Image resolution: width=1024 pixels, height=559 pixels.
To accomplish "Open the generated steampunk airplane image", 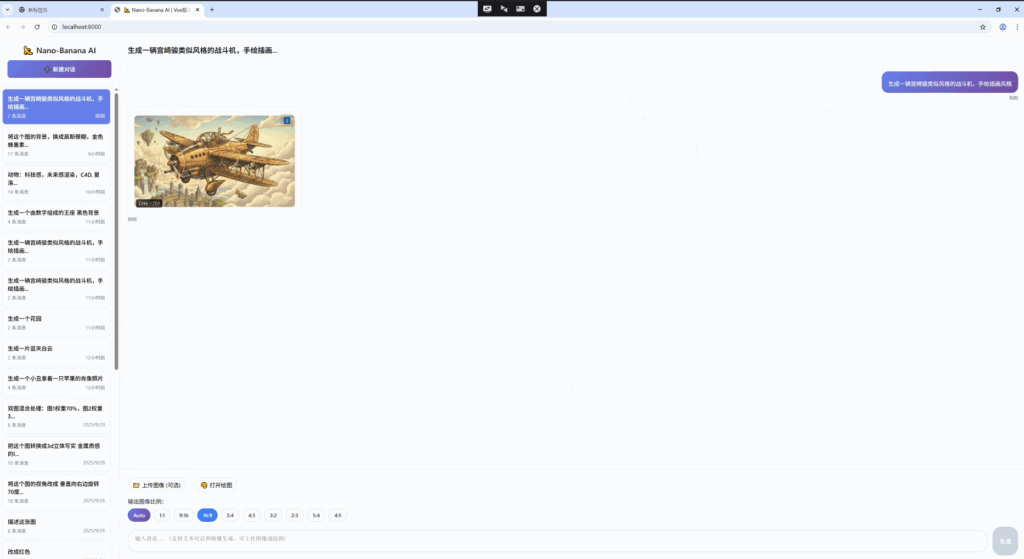I will pyautogui.click(x=214, y=160).
